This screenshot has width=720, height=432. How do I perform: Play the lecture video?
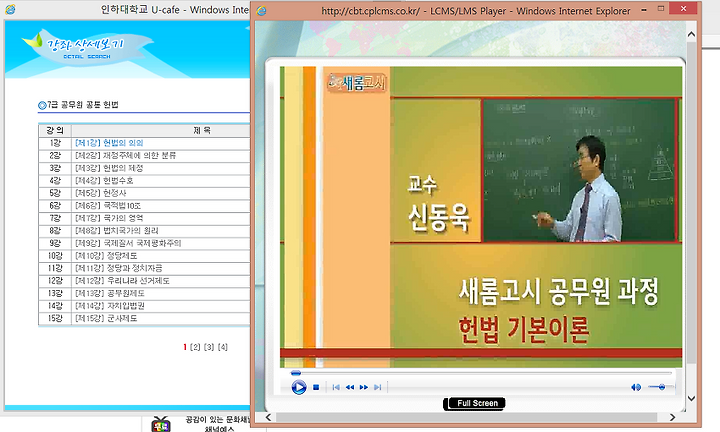click(x=298, y=387)
